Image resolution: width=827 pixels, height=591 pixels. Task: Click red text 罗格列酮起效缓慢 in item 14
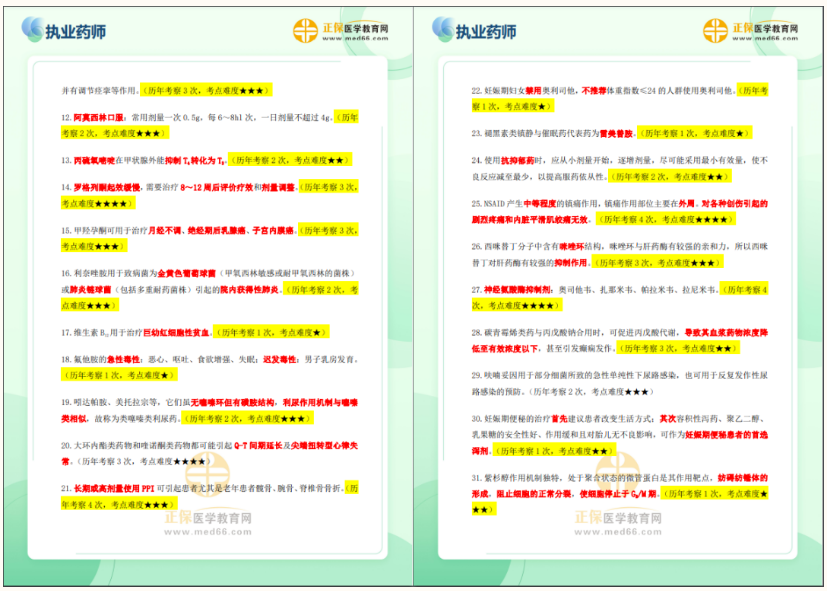pos(108,187)
